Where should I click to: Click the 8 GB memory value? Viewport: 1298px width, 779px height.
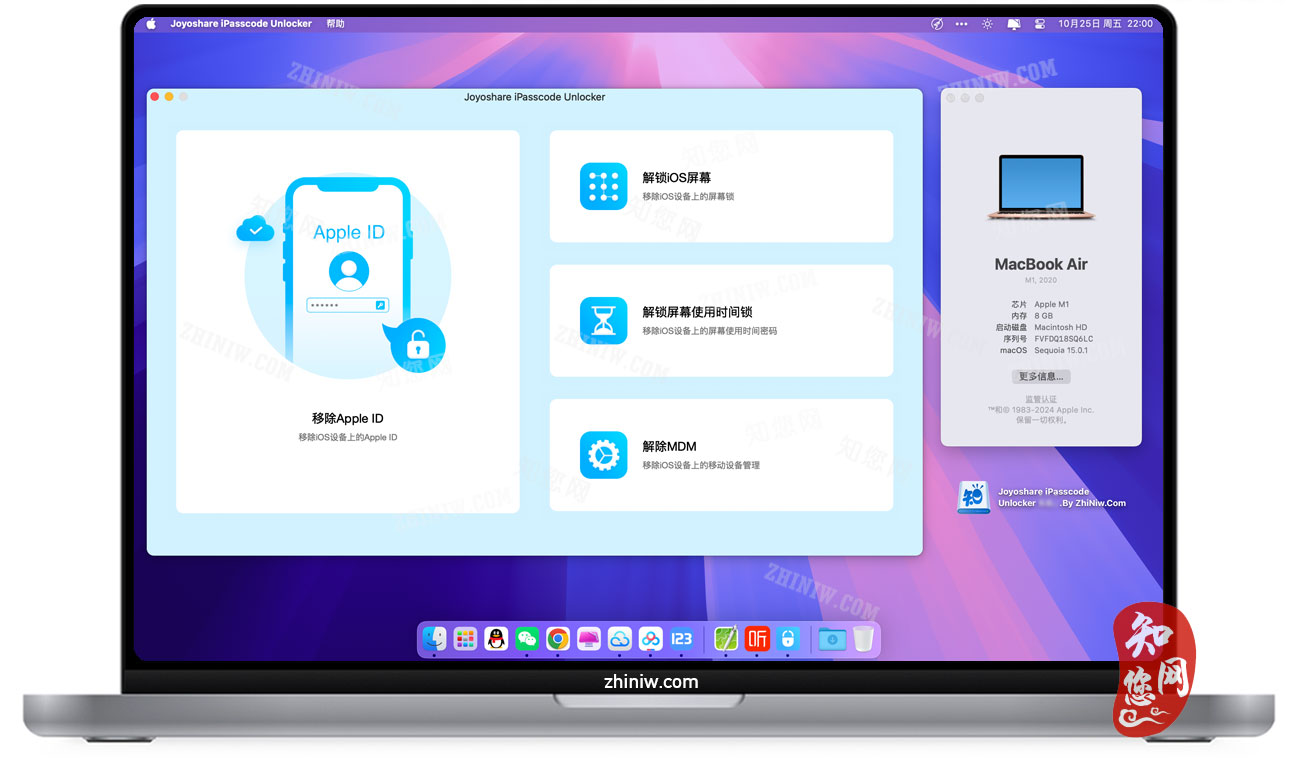[1043, 316]
